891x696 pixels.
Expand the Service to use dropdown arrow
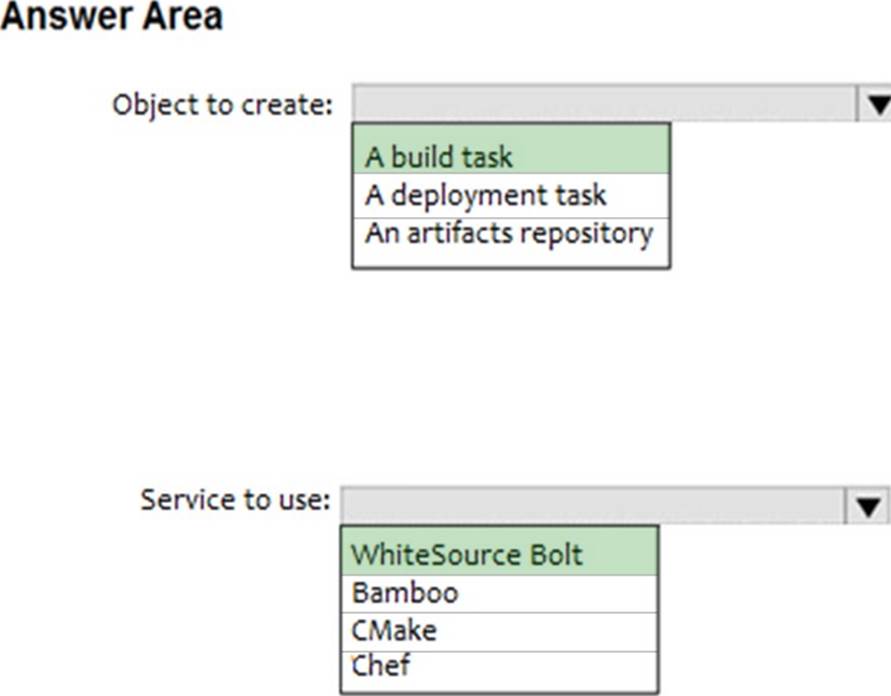click(x=868, y=505)
